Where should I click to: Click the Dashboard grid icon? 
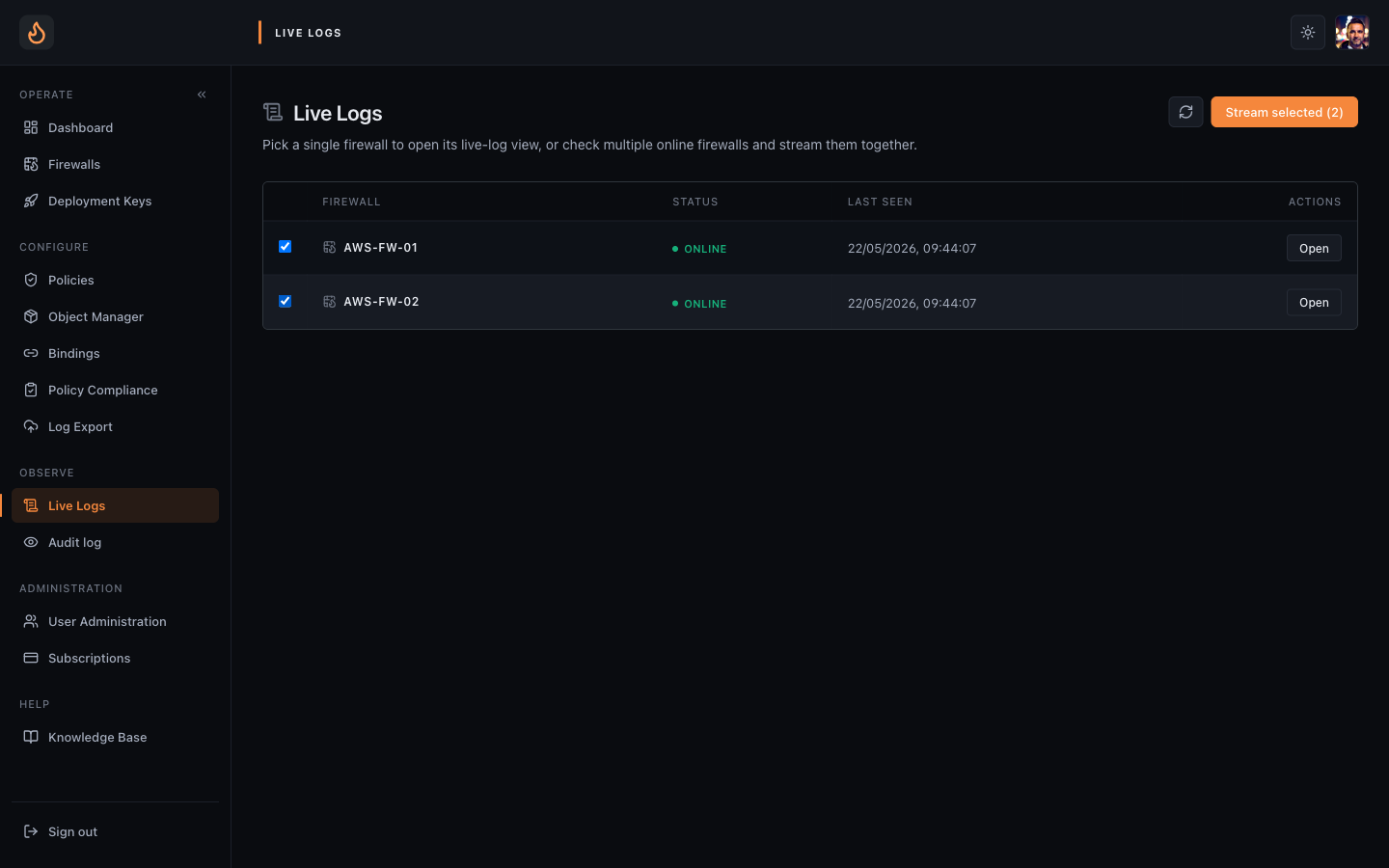[31, 127]
